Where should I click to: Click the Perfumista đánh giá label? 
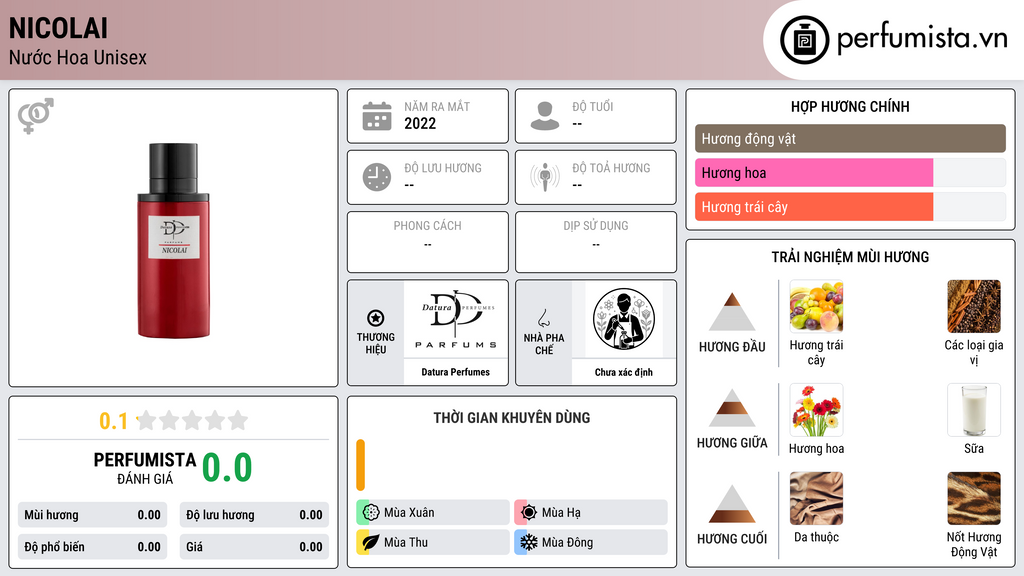click(145, 468)
